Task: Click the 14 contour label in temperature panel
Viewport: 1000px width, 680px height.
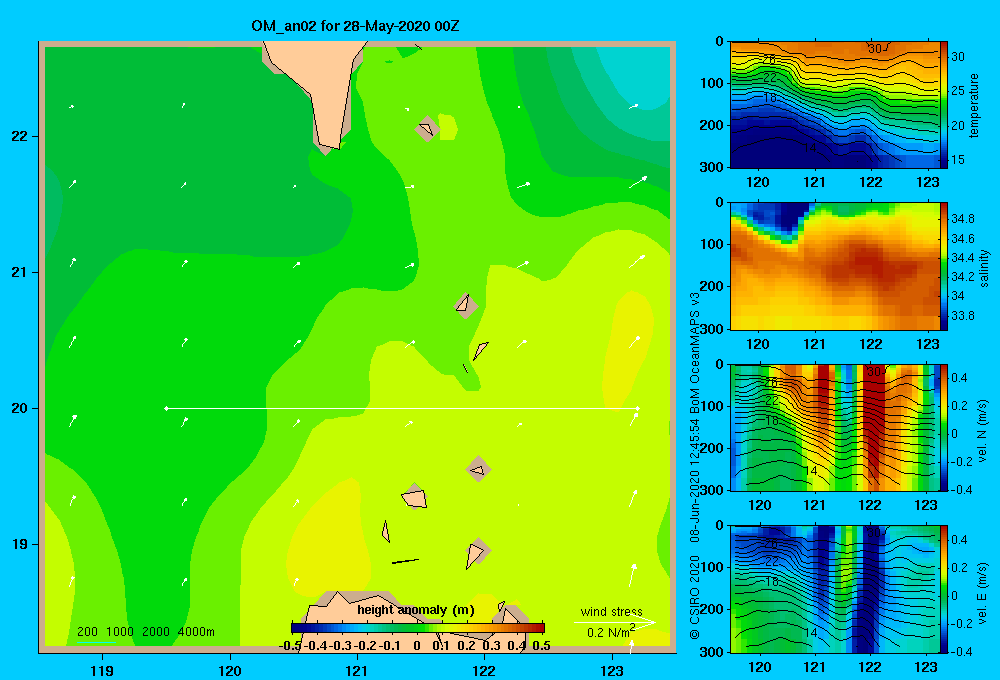Action: (x=809, y=148)
